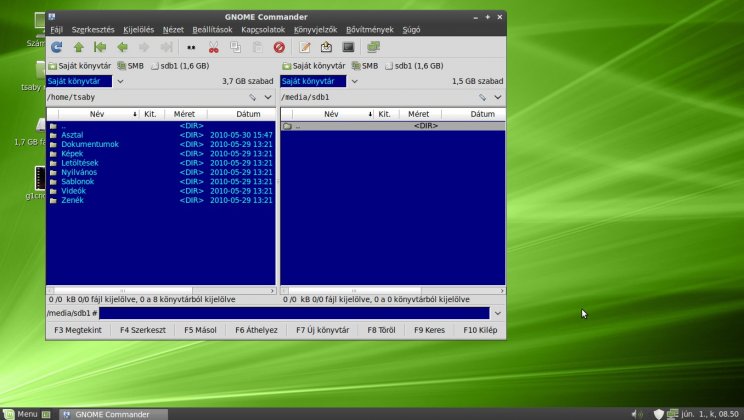Open the Nézet menu

coord(173,29)
